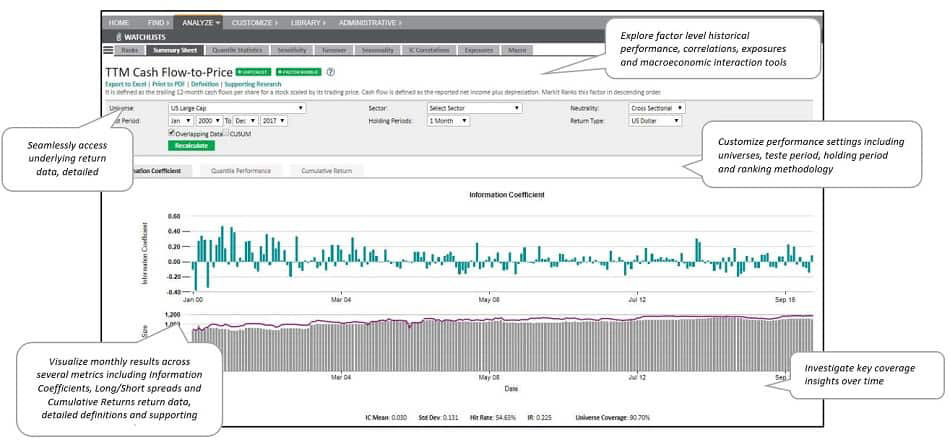Open the FIND menu
950x442 pixels.
pyautogui.click(x=159, y=22)
